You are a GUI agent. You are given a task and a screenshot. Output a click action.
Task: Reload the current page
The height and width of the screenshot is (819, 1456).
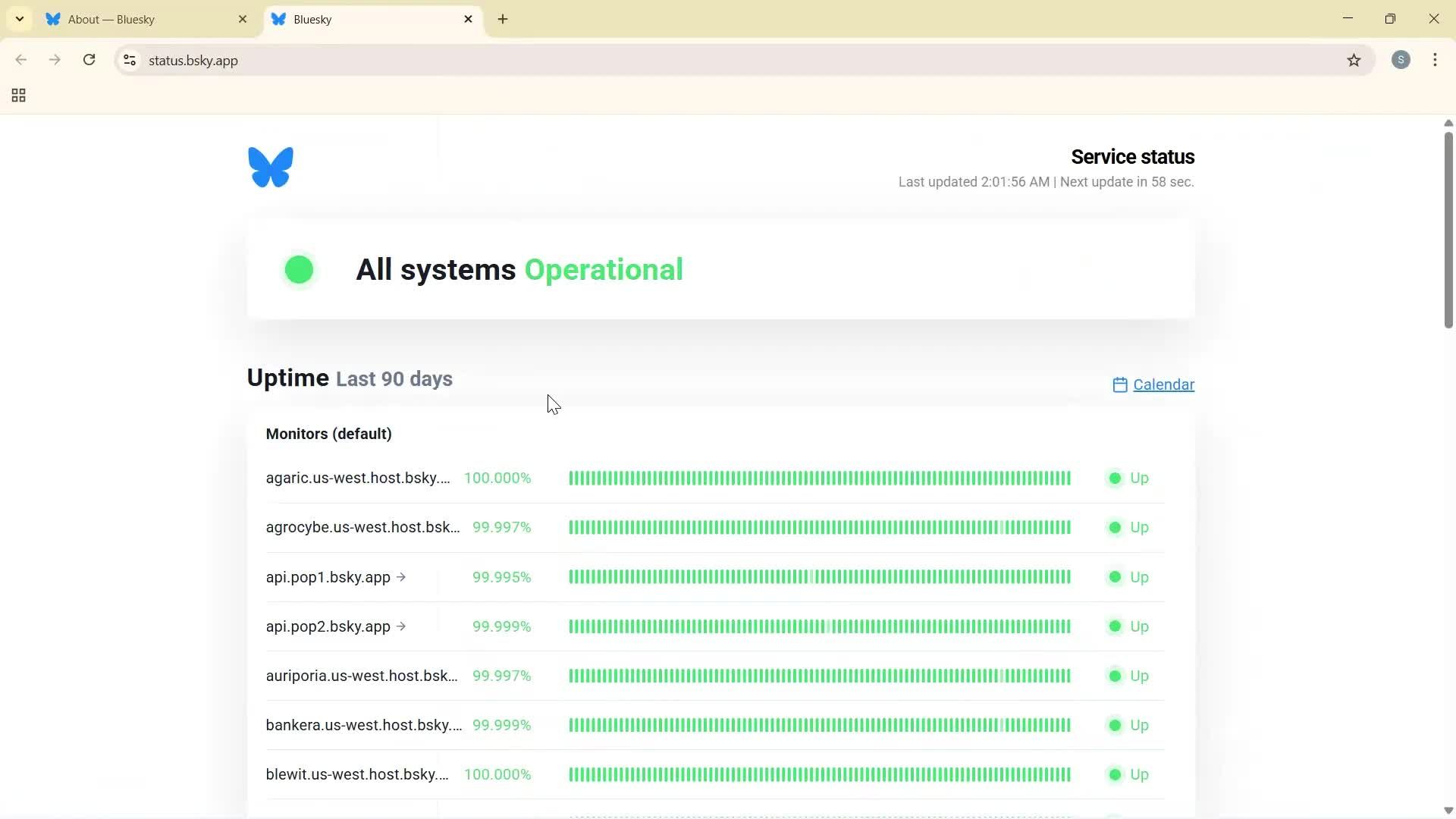tap(89, 60)
